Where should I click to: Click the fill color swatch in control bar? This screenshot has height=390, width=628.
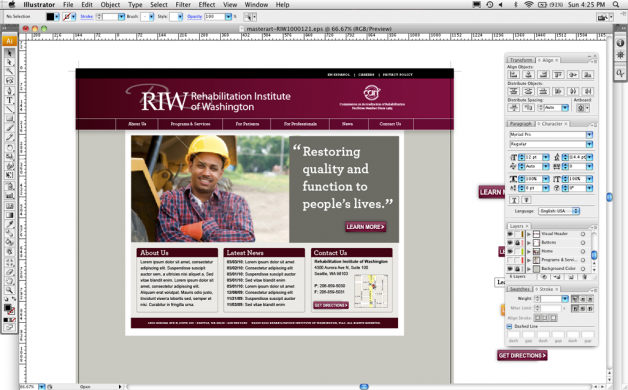(x=50, y=16)
